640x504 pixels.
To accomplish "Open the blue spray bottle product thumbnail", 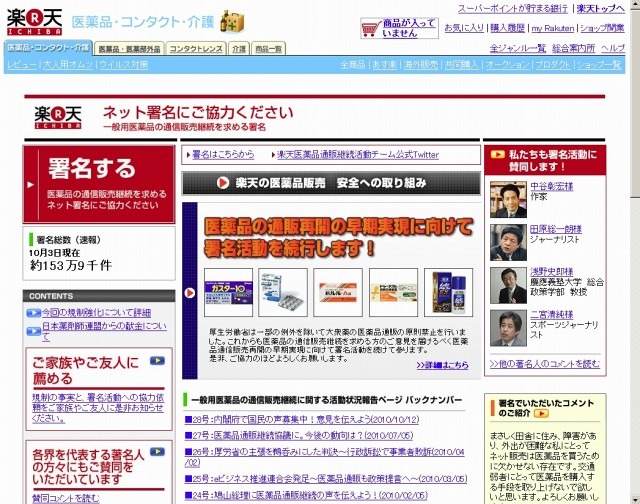I will (x=448, y=292).
